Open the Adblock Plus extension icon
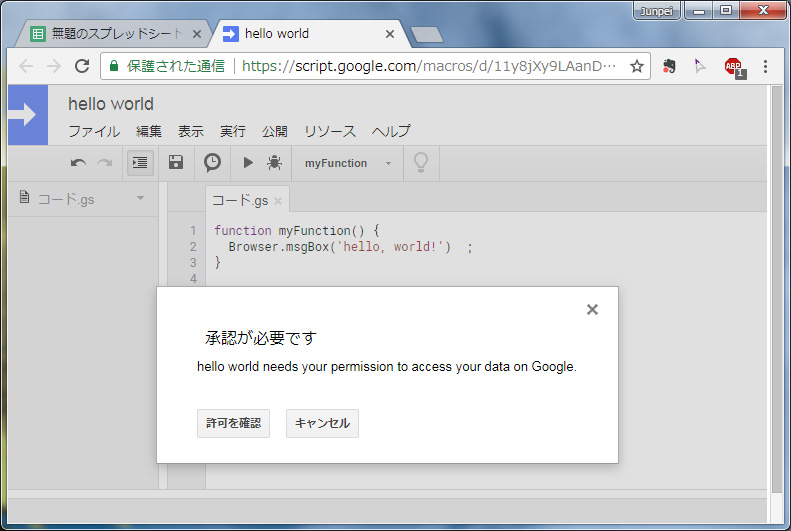The image size is (791, 531). click(735, 67)
